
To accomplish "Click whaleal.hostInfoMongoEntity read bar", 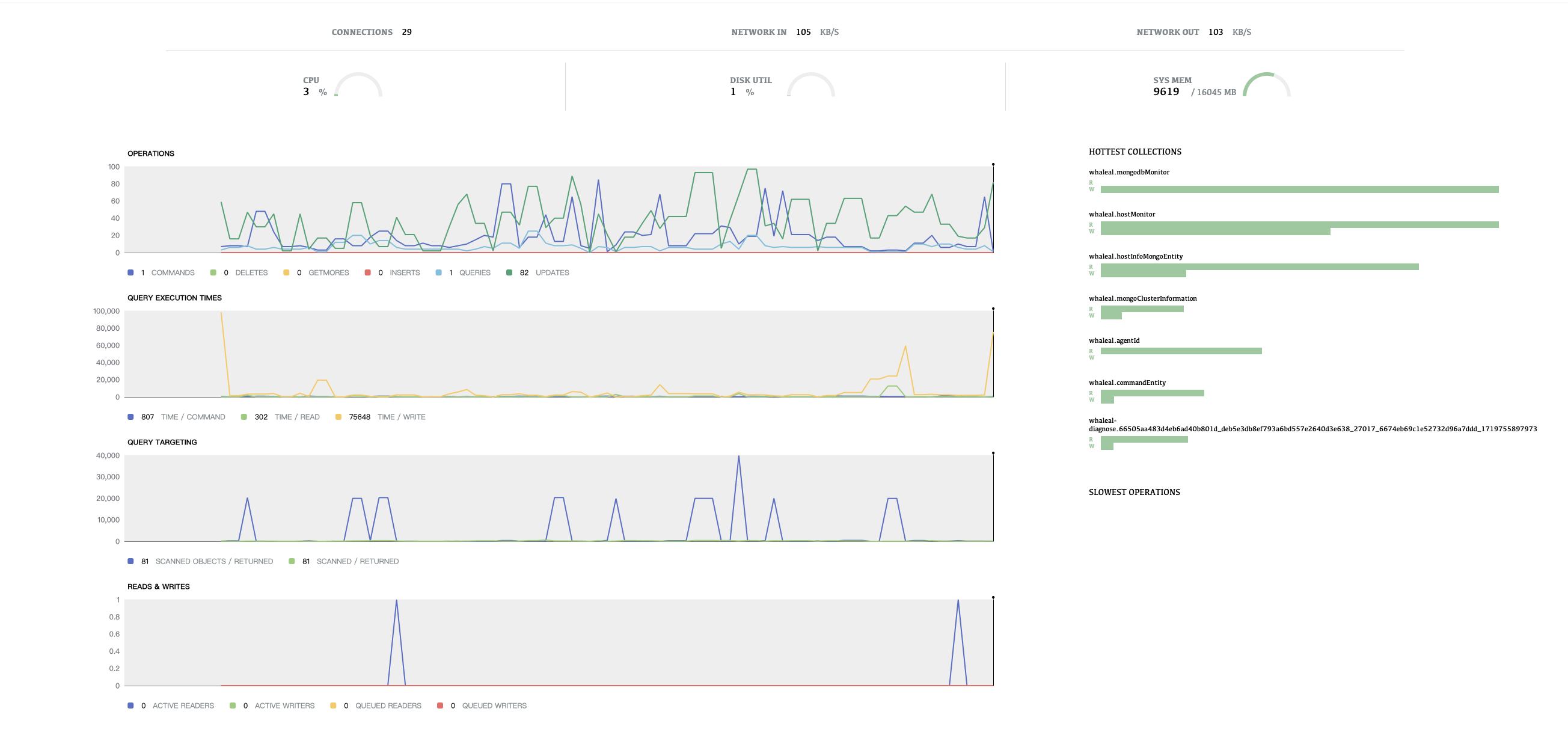I will [1260, 266].
